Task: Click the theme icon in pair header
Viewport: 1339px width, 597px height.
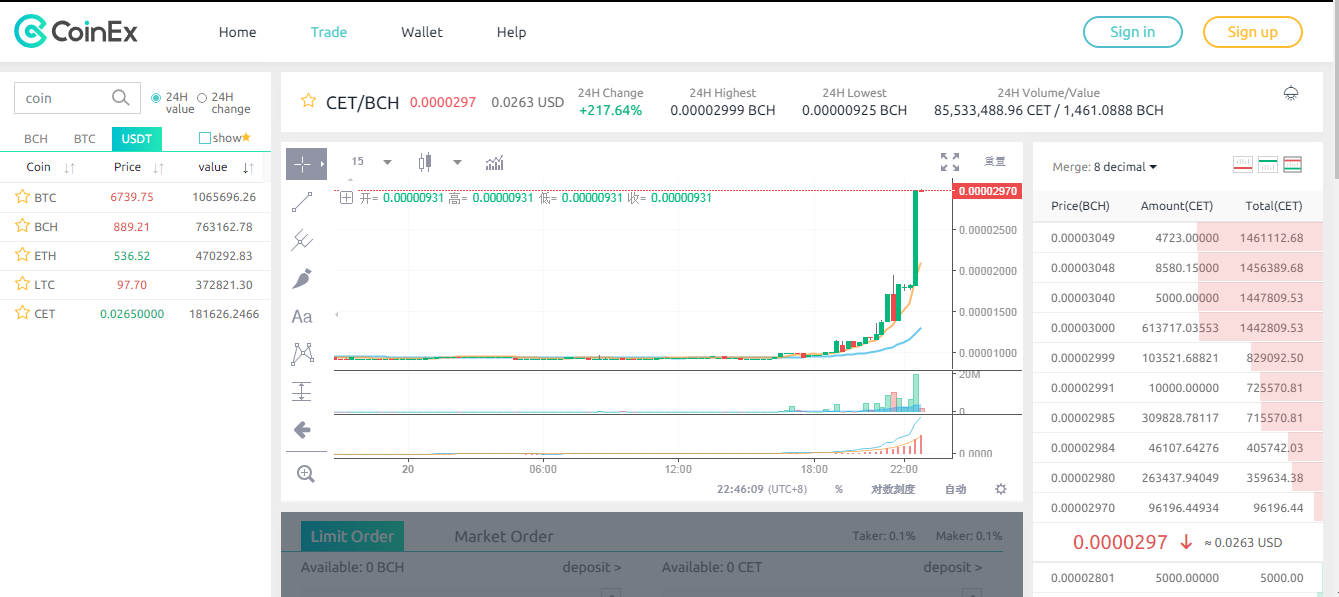Action: (1291, 93)
